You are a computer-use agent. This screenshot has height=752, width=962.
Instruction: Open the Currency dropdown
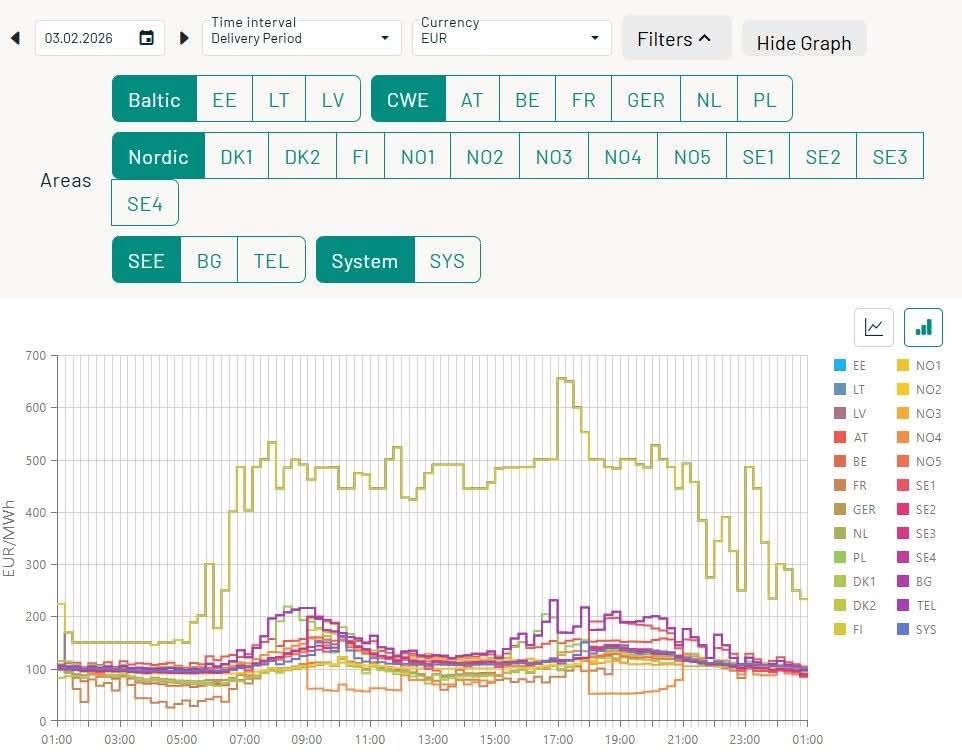click(511, 39)
